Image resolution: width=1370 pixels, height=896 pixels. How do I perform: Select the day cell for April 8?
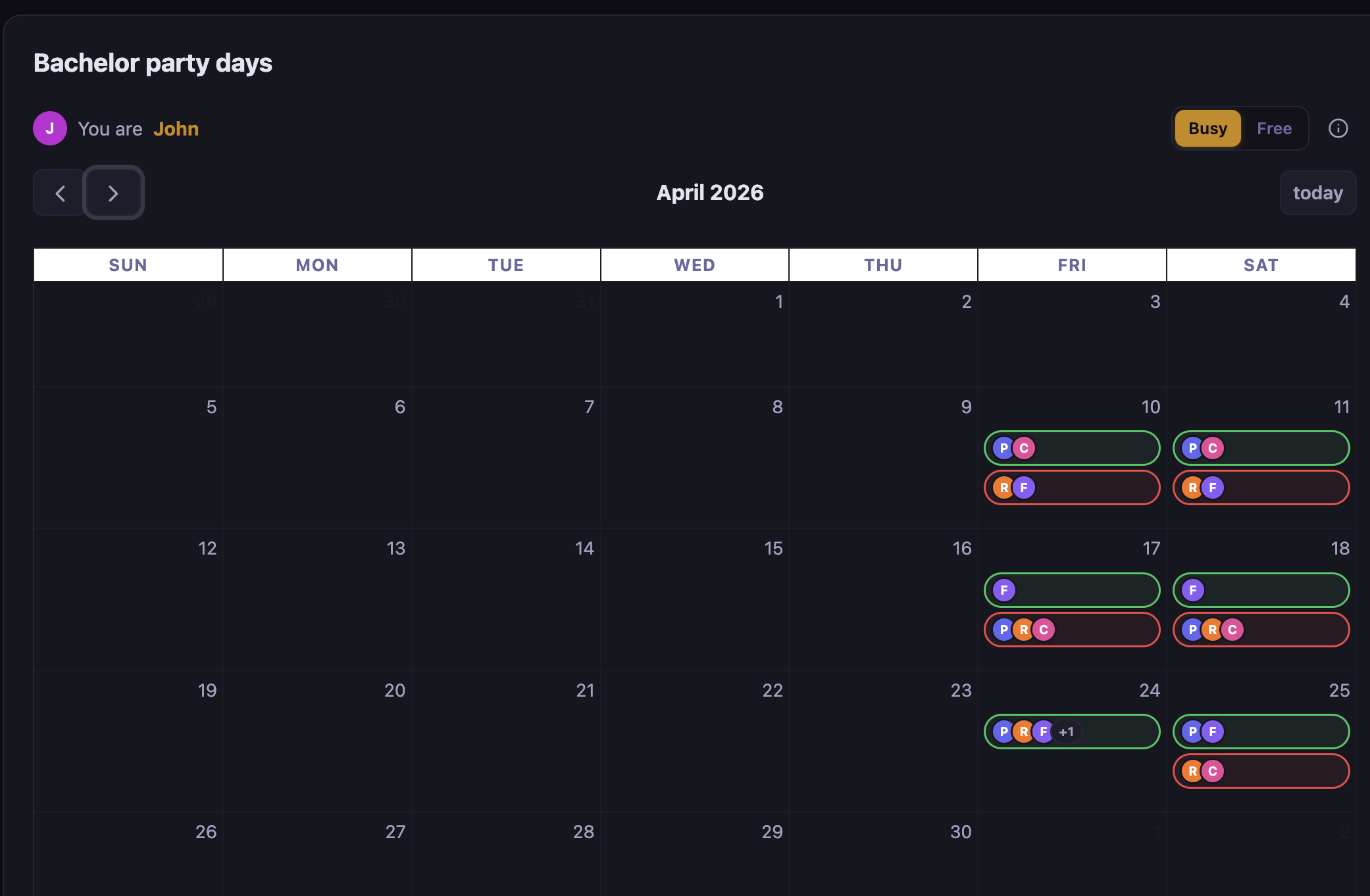point(695,458)
